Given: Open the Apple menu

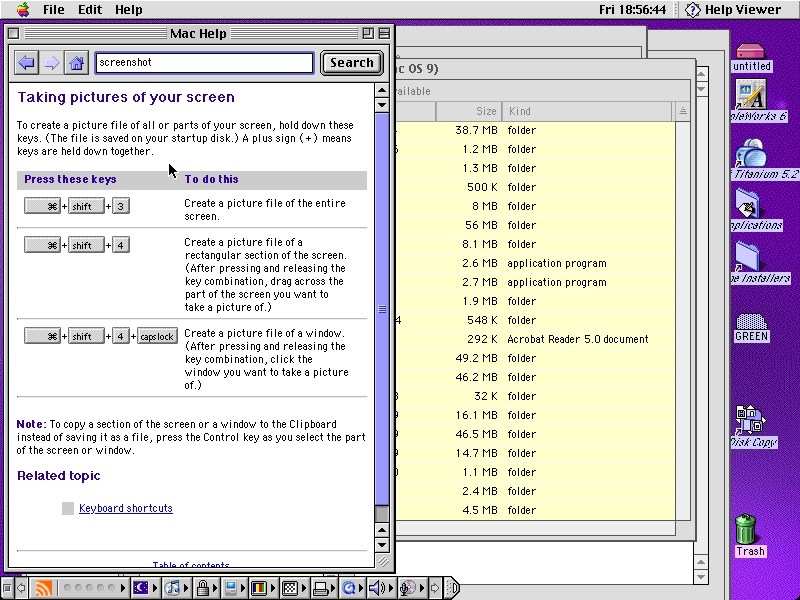Looking at the screenshot, I should (22, 9).
